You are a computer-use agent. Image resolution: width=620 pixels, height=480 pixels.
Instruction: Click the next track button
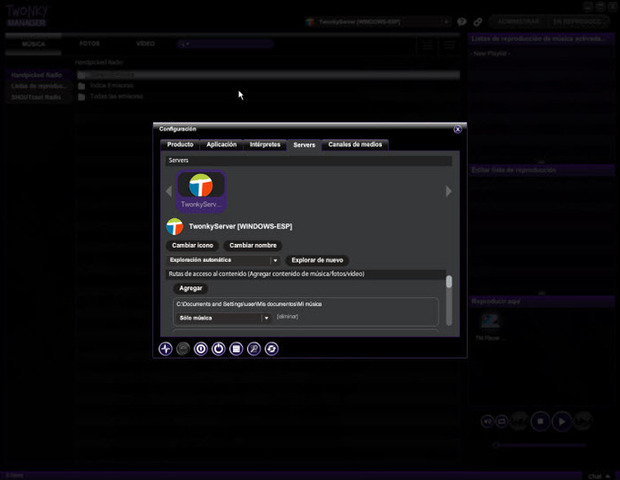click(x=582, y=421)
